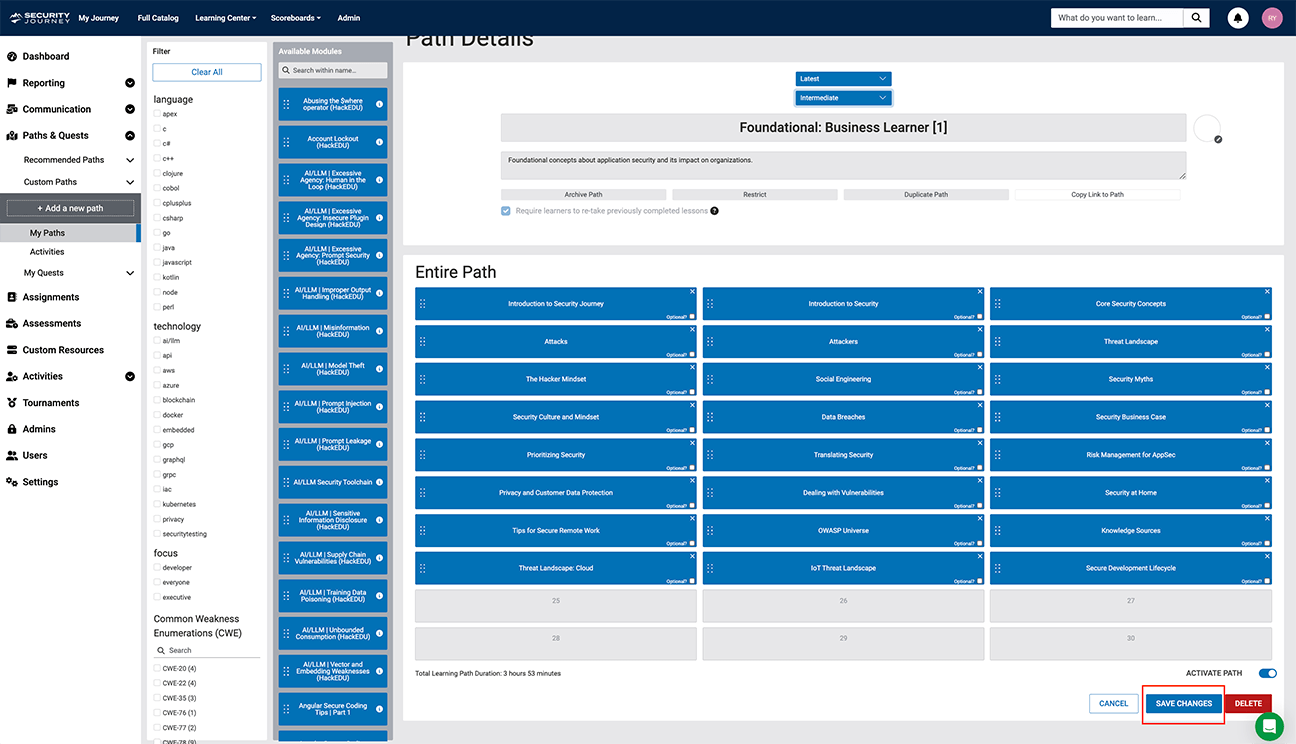1296x744 pixels.
Task: Open the Latest version dropdown
Action: 843,79
